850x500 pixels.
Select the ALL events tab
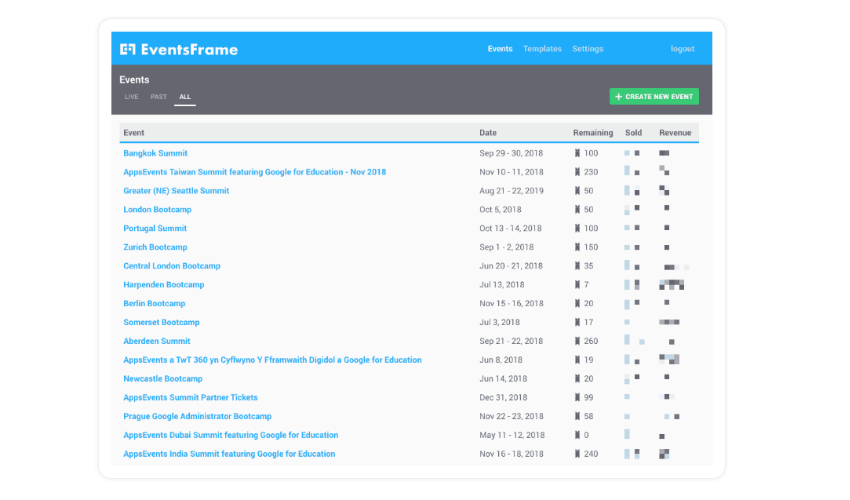pyautogui.click(x=185, y=97)
